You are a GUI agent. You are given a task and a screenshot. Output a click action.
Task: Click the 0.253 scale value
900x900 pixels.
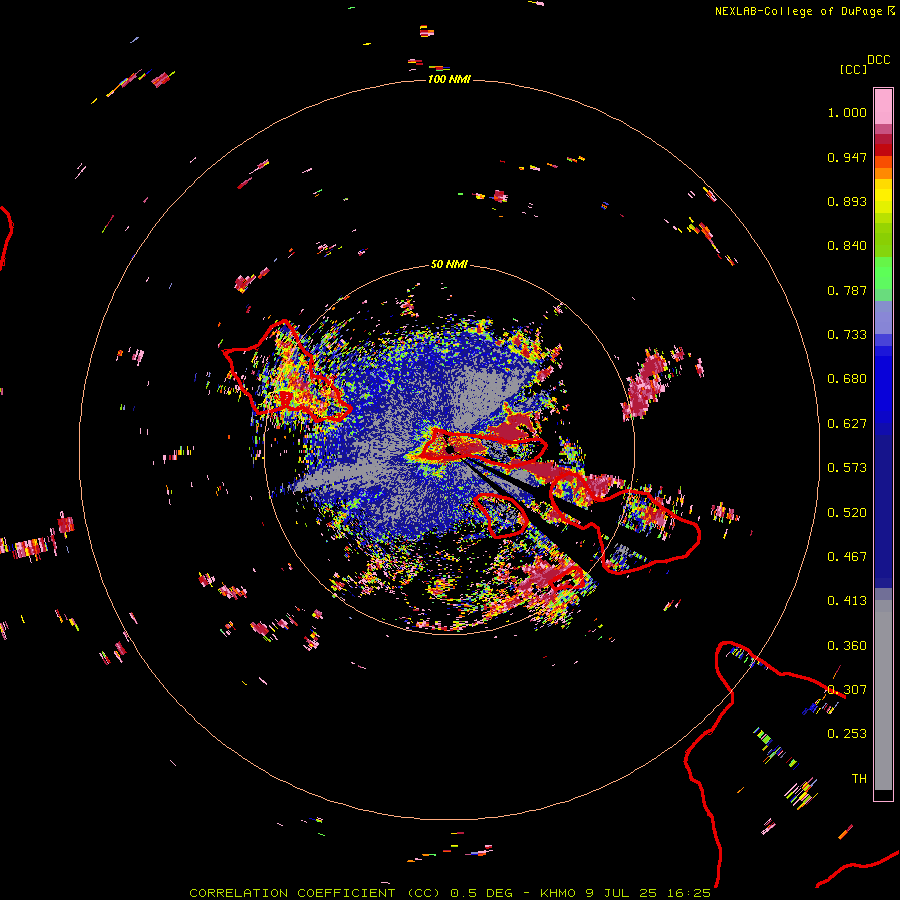tap(847, 734)
